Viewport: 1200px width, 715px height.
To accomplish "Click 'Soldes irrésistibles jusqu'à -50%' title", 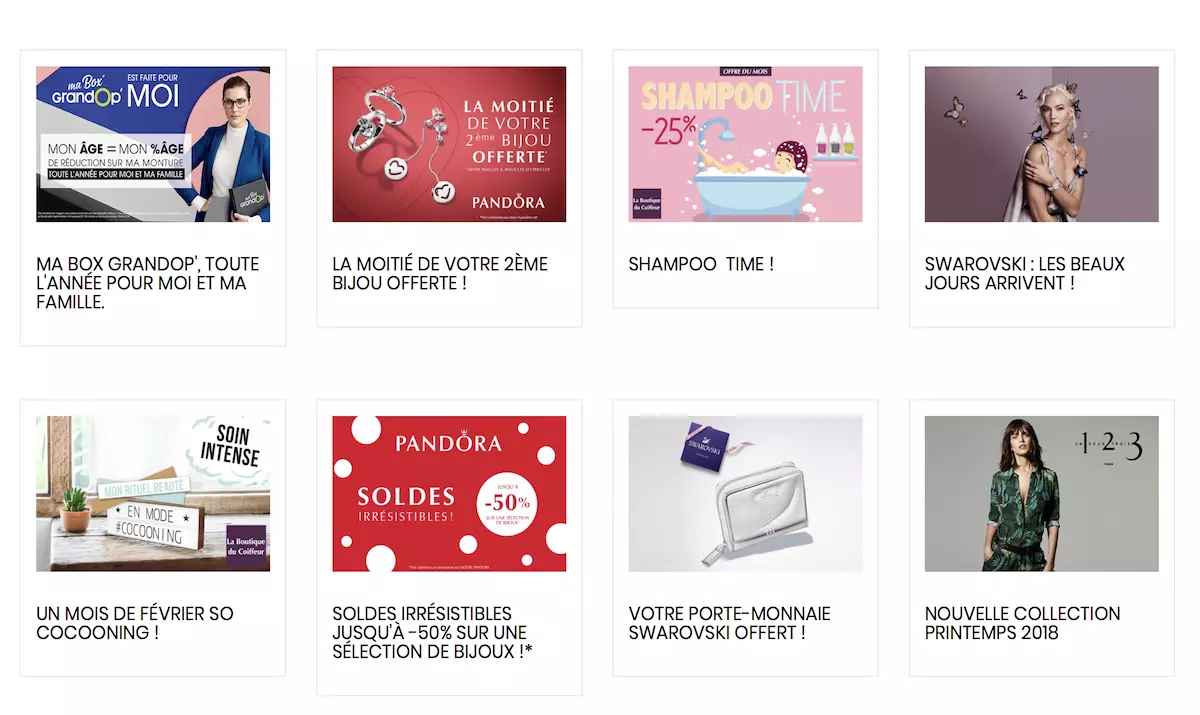I will pos(430,632).
